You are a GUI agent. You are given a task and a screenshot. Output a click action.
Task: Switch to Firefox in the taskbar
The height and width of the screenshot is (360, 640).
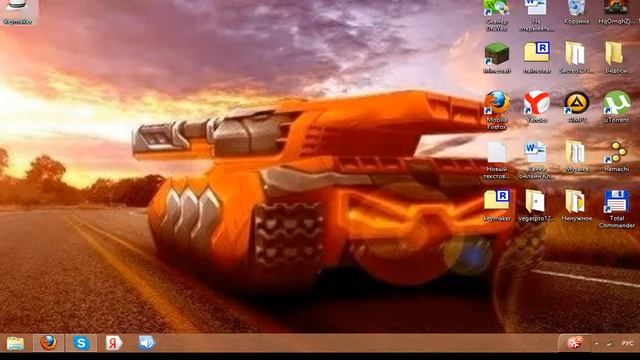48,343
